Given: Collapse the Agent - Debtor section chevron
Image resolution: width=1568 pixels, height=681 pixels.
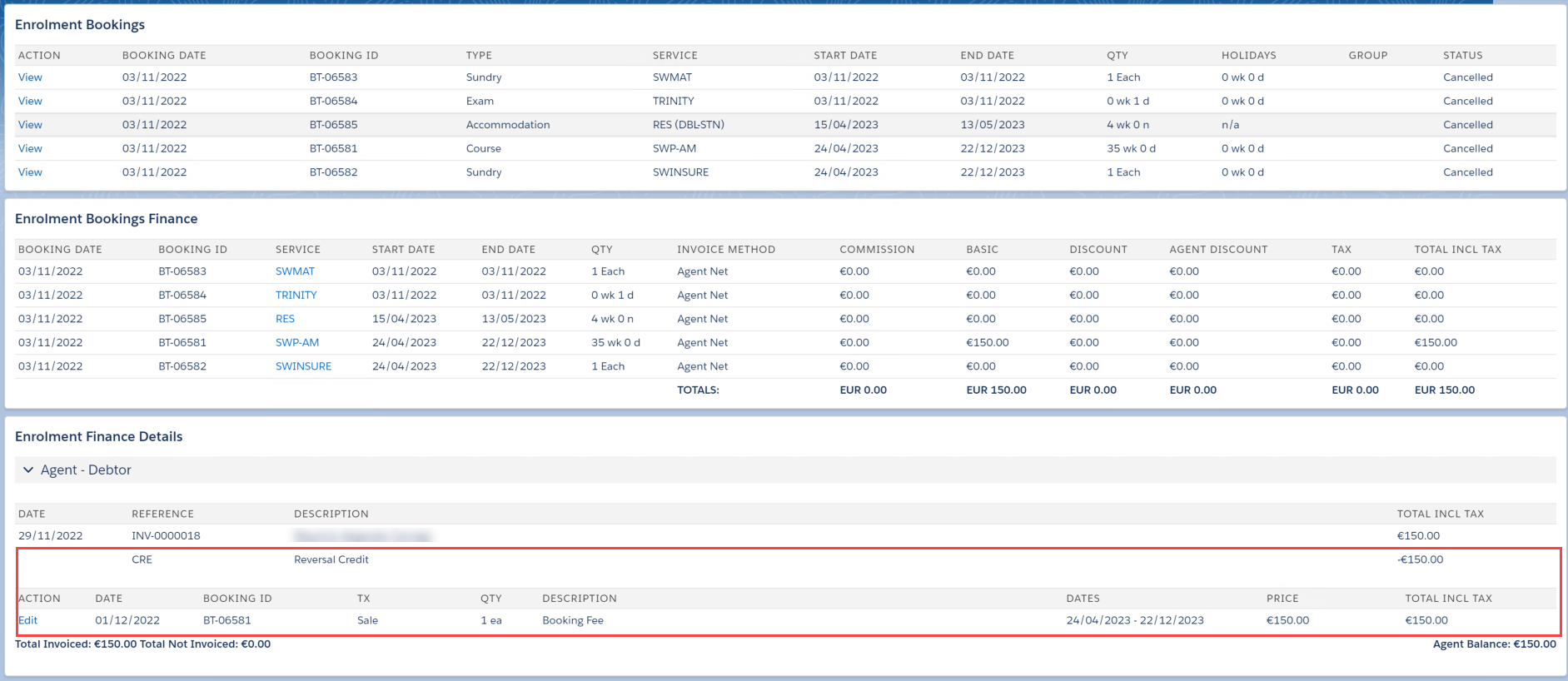Looking at the screenshot, I should coord(28,470).
